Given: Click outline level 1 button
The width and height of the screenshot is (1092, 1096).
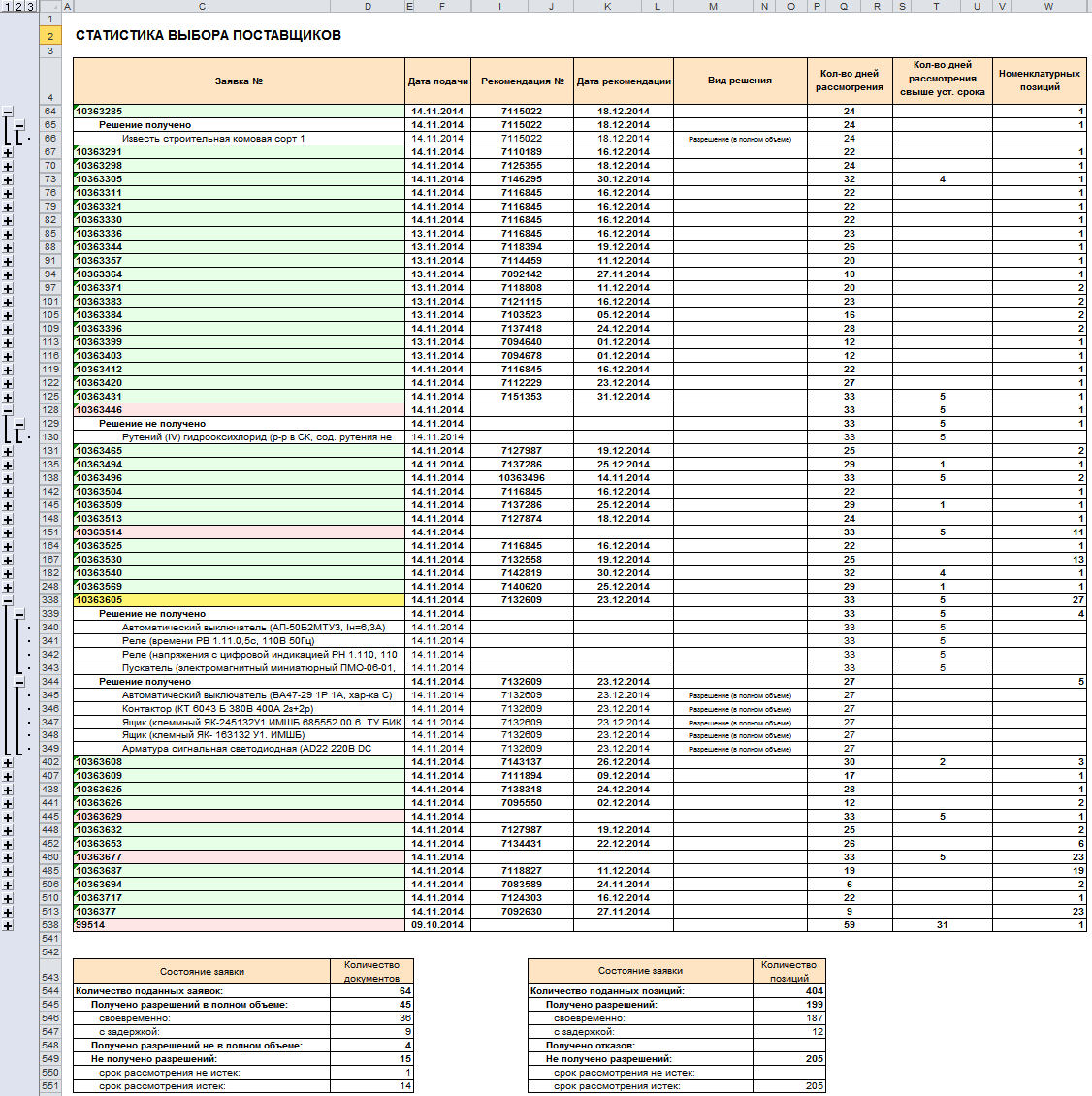Looking at the screenshot, I should [x=6, y=6].
